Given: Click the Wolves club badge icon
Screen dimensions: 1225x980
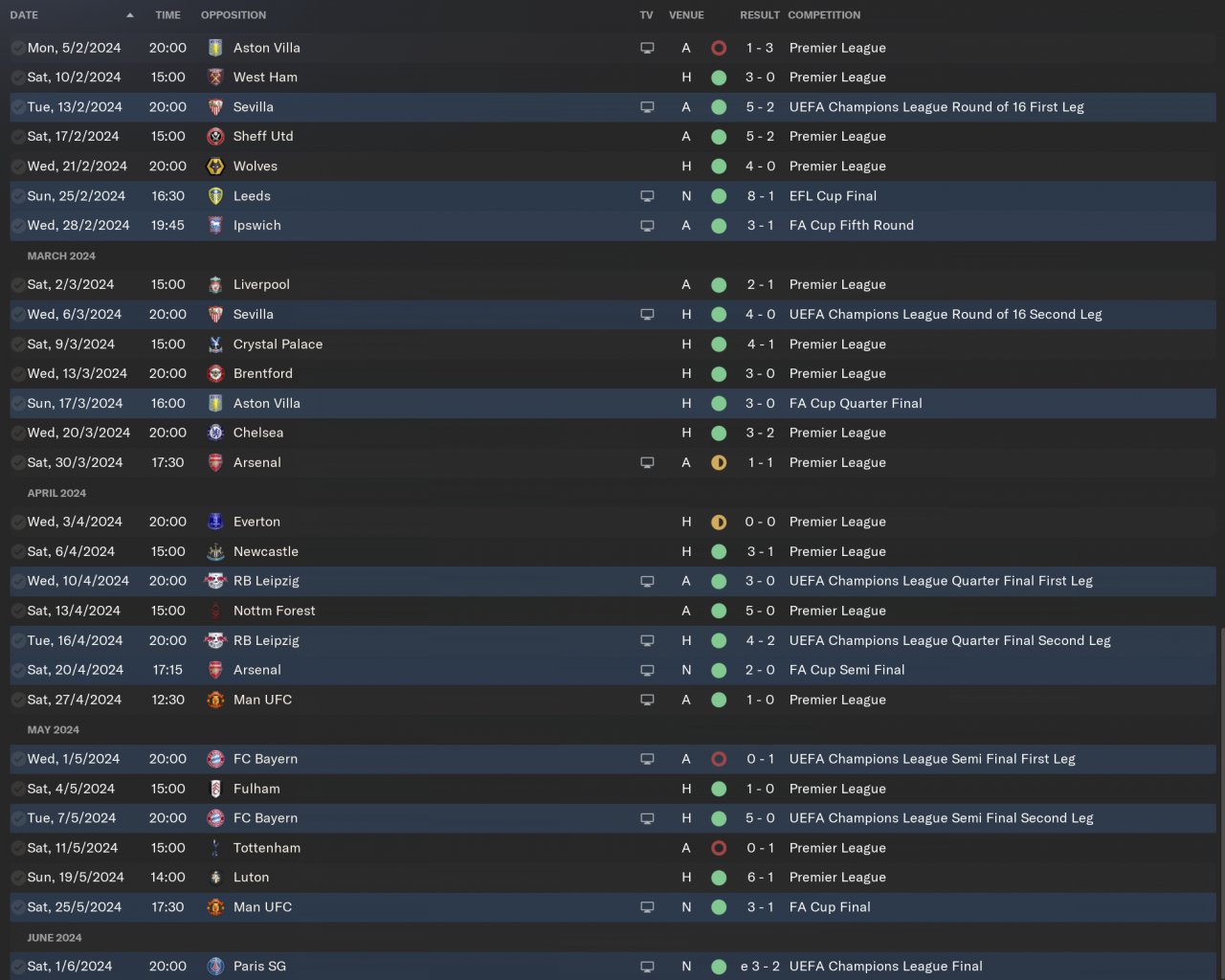Looking at the screenshot, I should pos(215,167).
